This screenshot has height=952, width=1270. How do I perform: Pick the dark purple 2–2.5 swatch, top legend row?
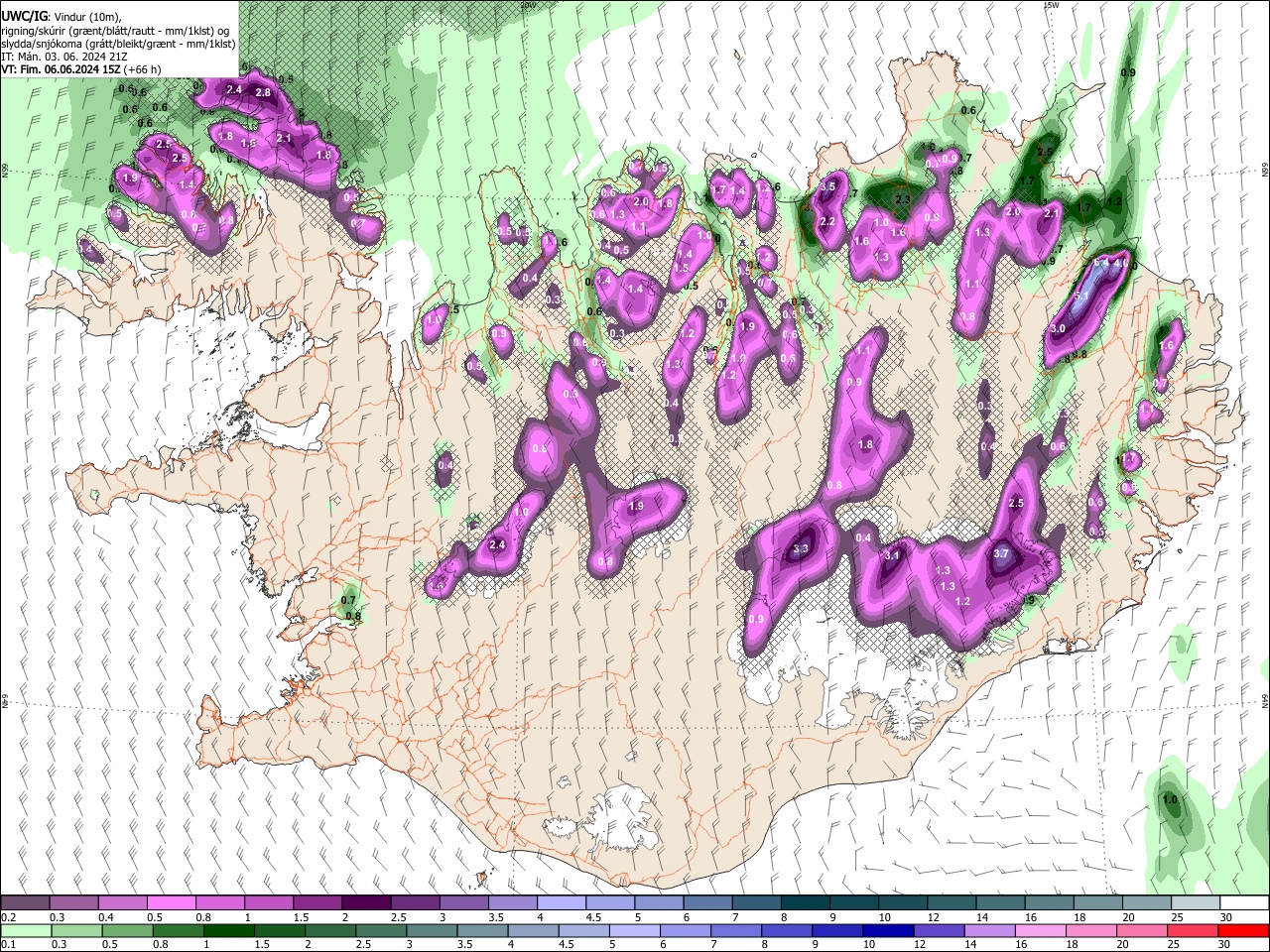pyautogui.click(x=366, y=903)
